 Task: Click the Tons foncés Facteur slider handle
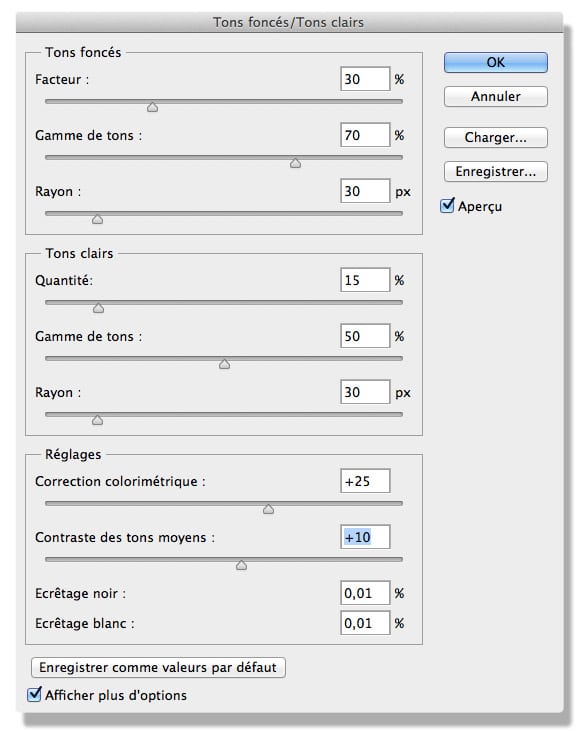click(152, 107)
